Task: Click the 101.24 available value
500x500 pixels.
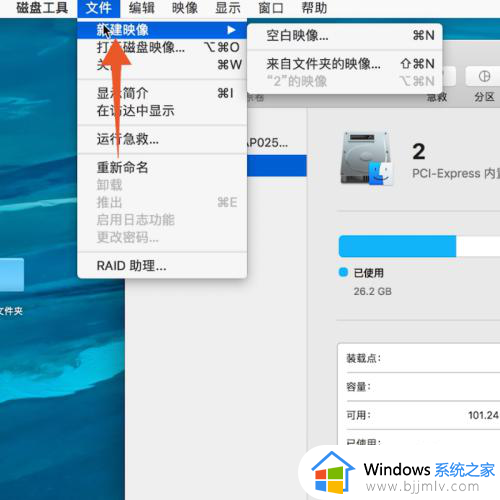Action: 484,415
